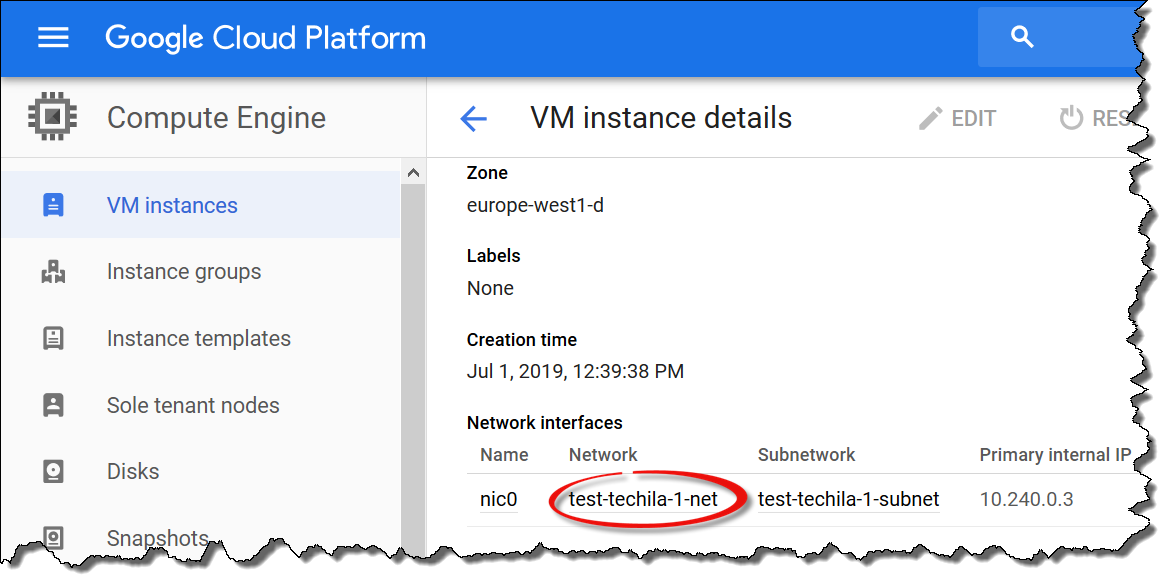
Task: Click the Instance templates icon
Action: click(x=53, y=339)
